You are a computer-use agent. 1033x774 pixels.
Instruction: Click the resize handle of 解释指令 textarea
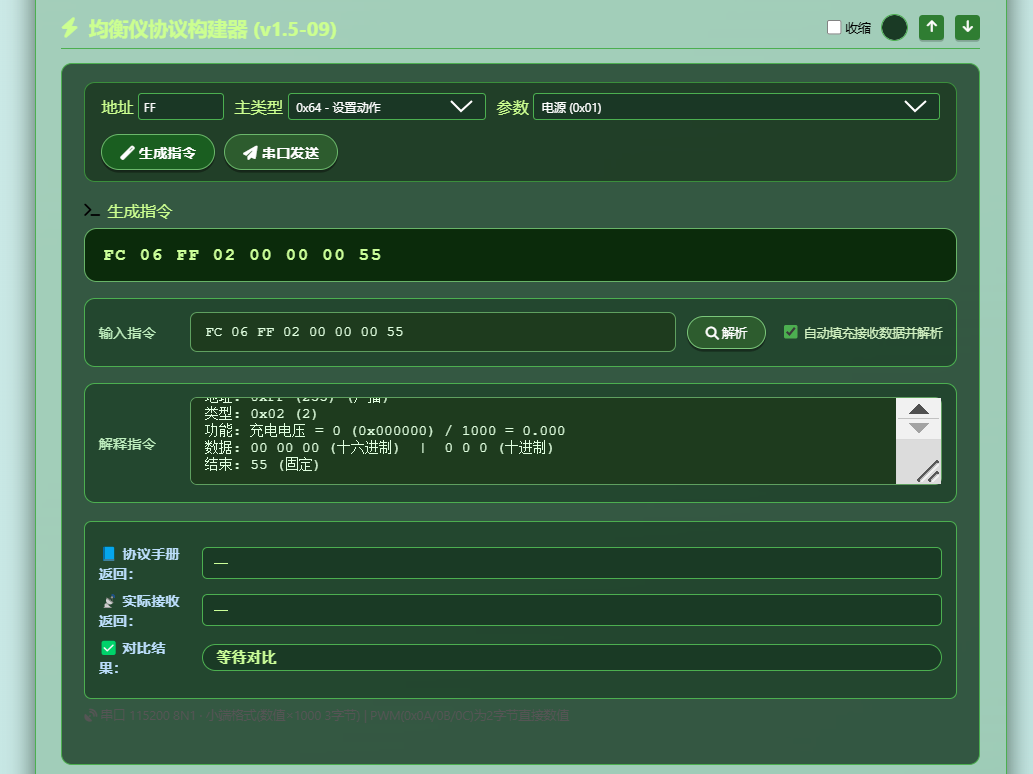(928, 471)
